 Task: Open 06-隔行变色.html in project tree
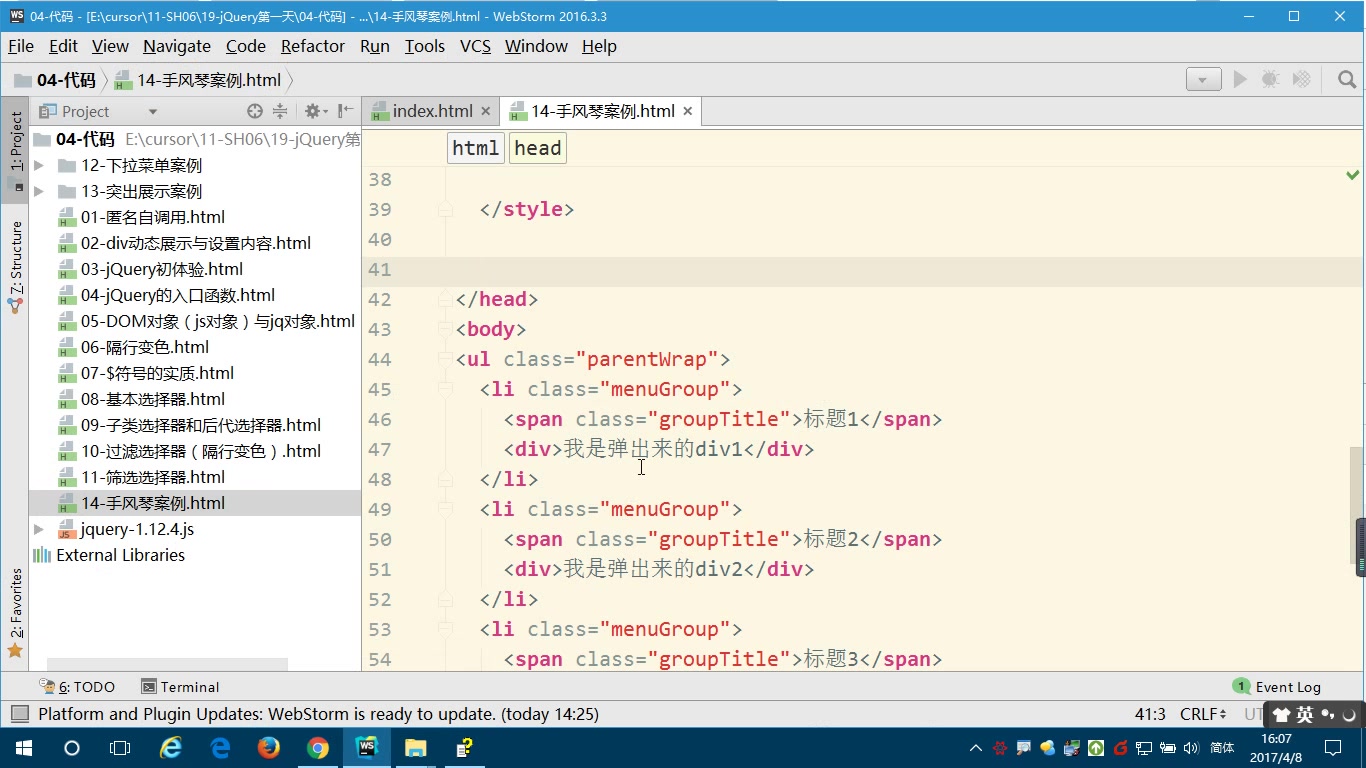click(144, 347)
